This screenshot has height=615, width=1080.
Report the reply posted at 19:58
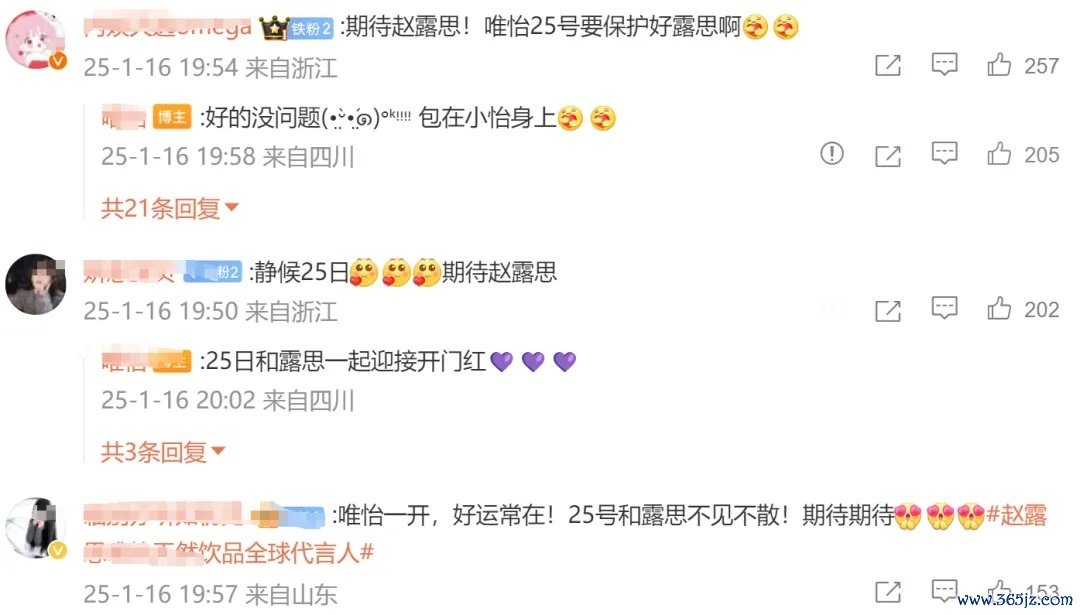pyautogui.click(x=832, y=153)
